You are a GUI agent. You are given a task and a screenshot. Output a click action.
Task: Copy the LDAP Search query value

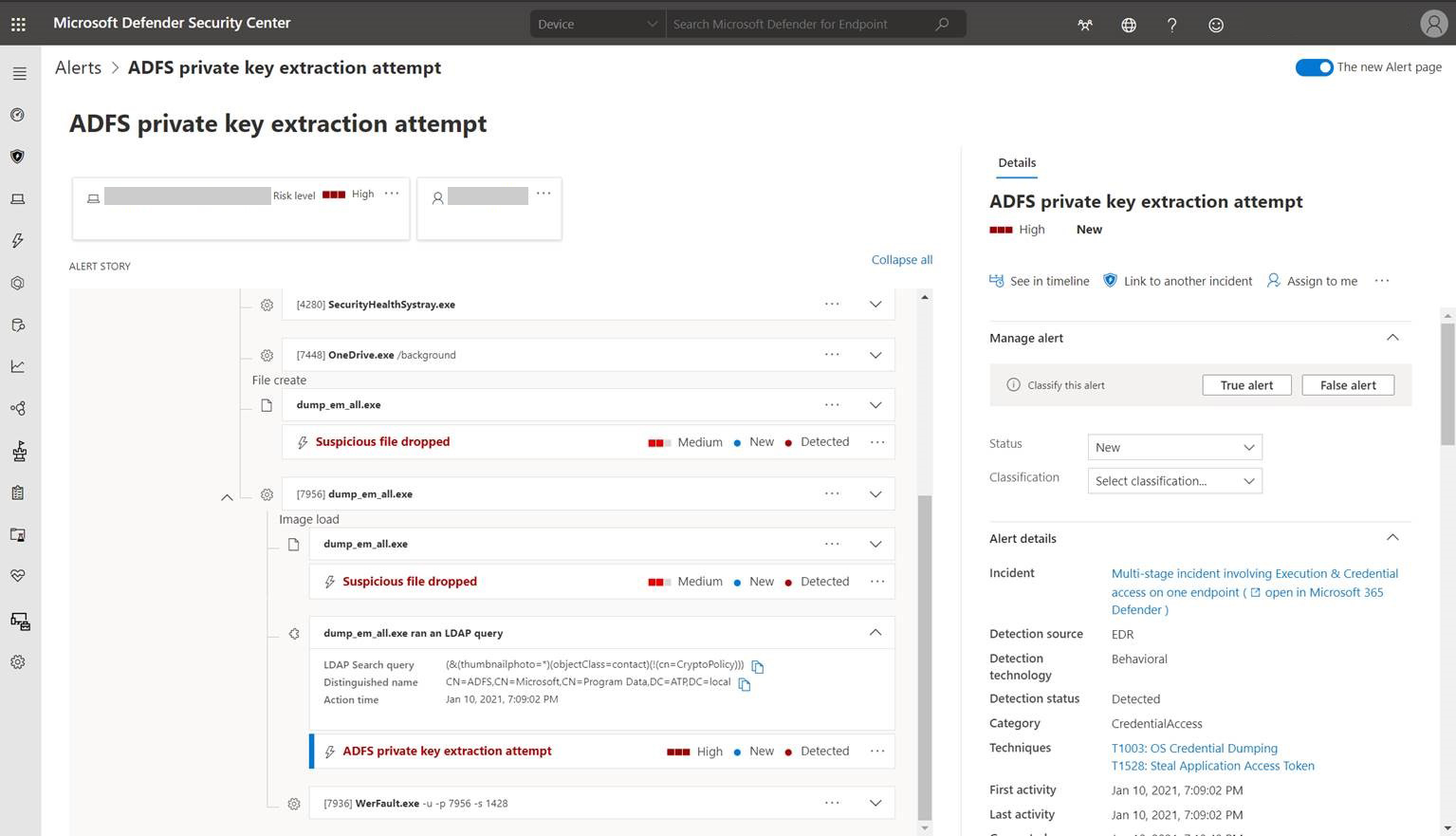click(x=757, y=667)
